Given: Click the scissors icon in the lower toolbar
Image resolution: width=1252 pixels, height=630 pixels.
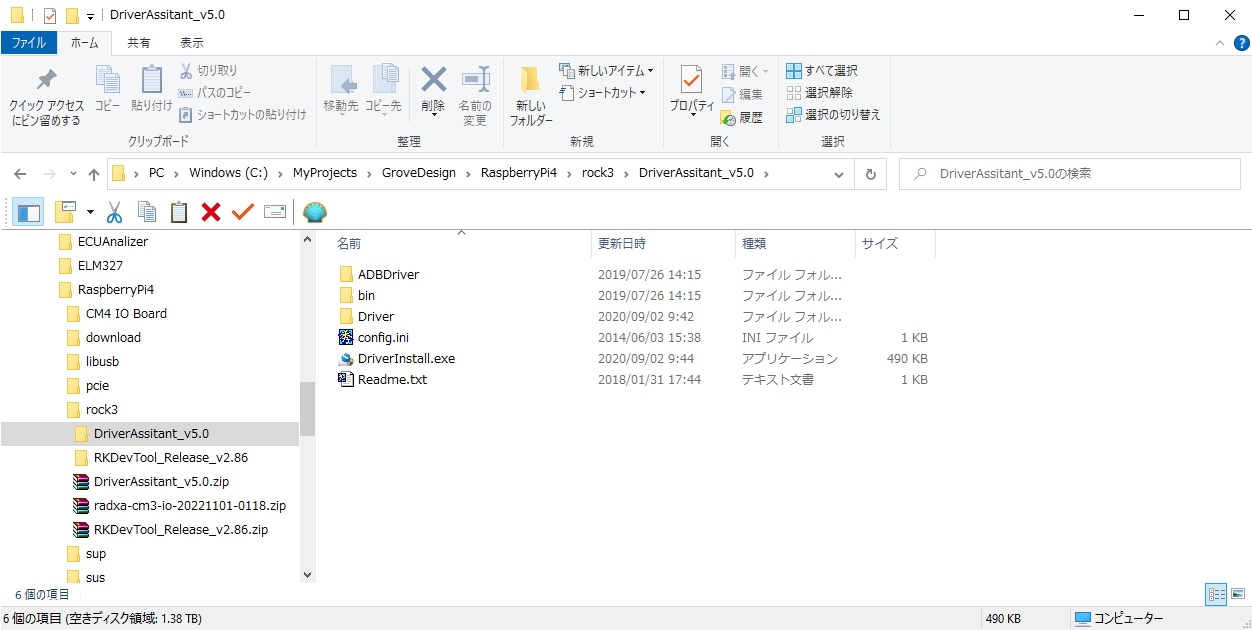Looking at the screenshot, I should click(114, 212).
